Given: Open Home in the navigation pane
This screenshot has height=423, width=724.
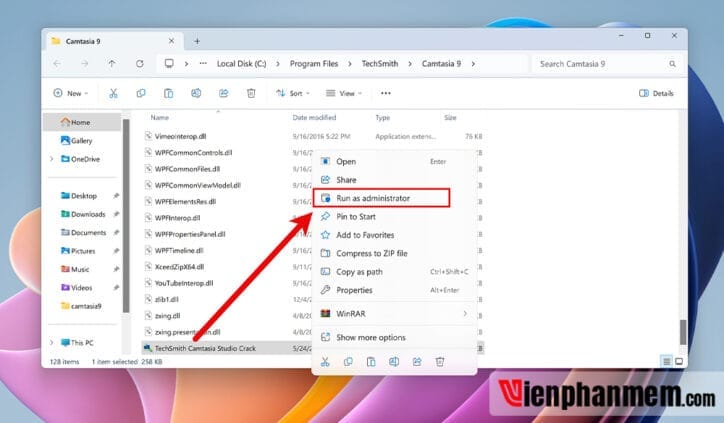Looking at the screenshot, I should pos(82,122).
